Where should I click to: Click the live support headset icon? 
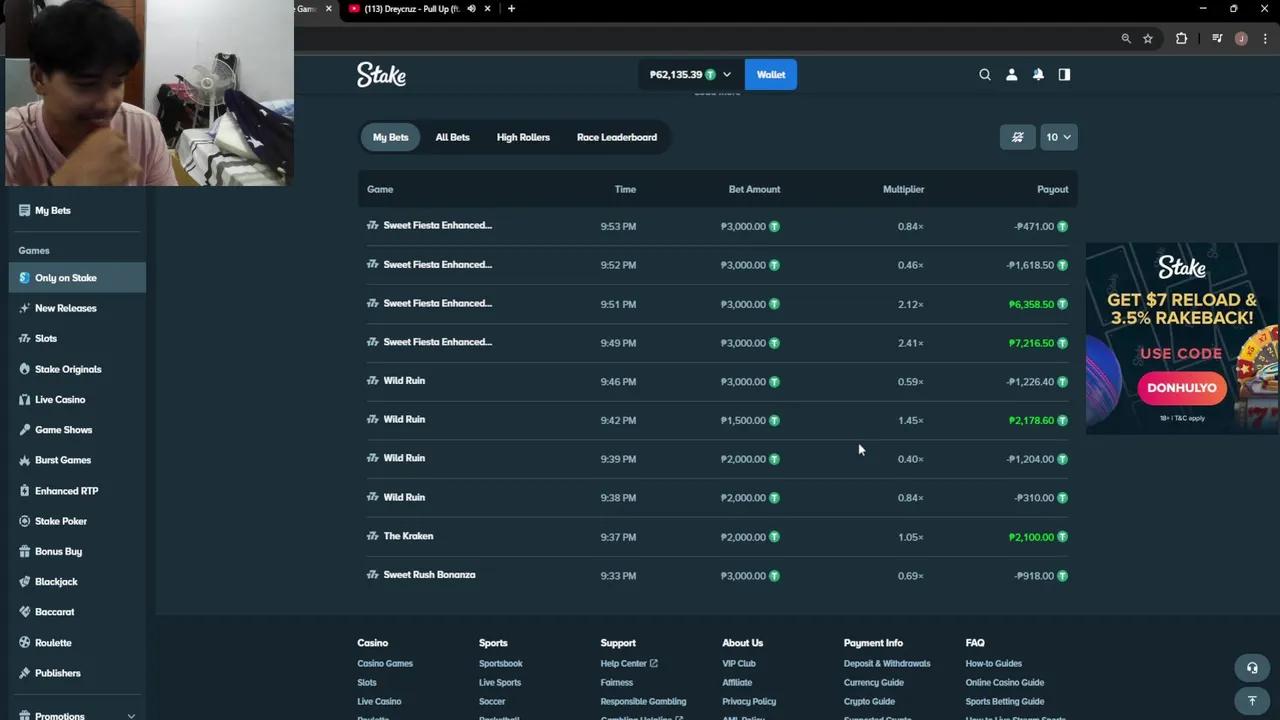click(1252, 668)
